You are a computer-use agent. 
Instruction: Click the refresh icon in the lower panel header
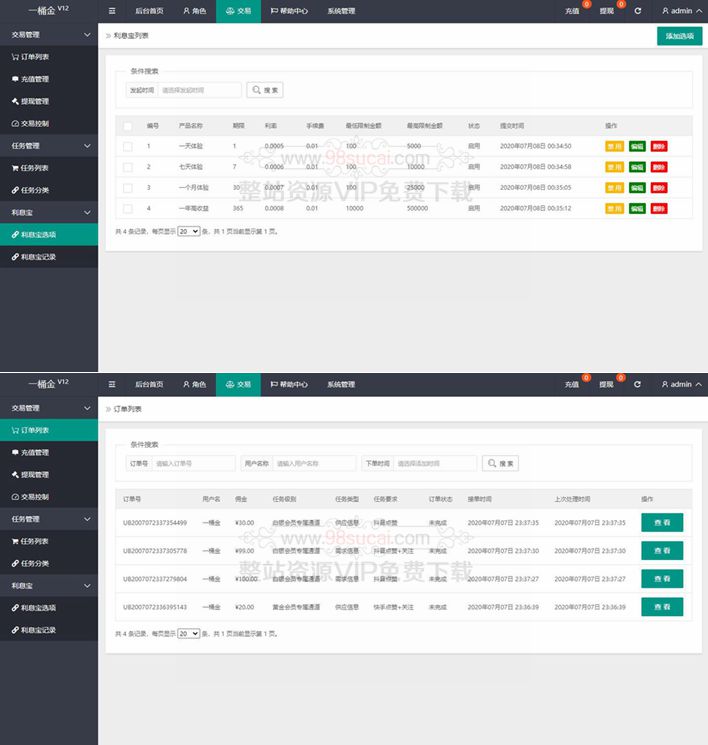point(637,384)
